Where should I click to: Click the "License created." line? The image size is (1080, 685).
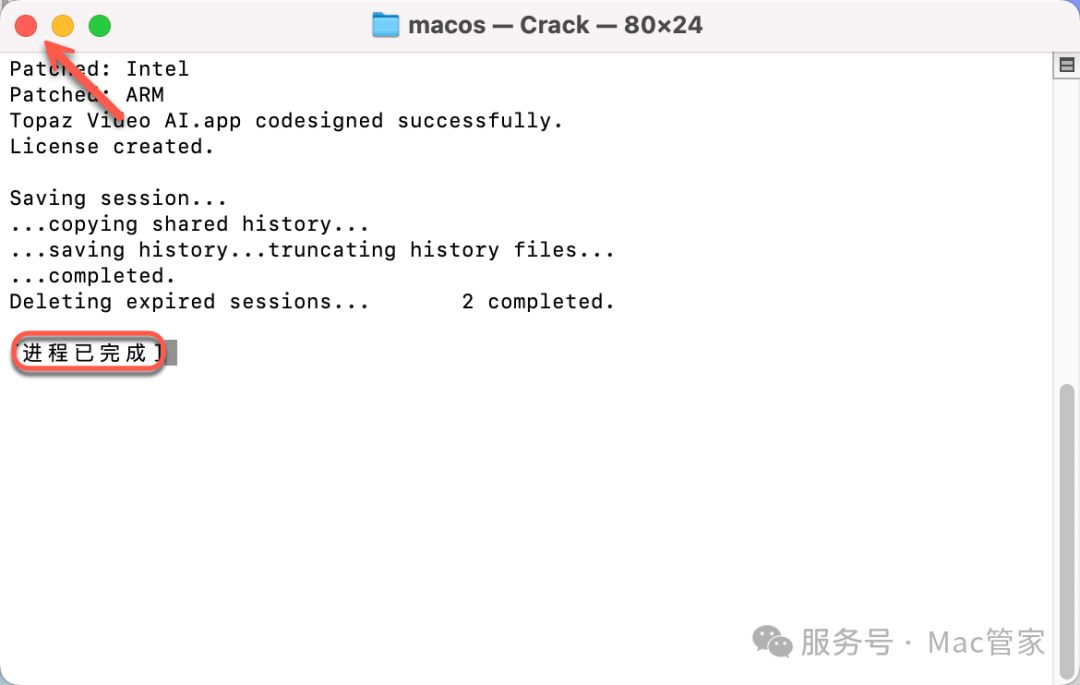pos(112,147)
